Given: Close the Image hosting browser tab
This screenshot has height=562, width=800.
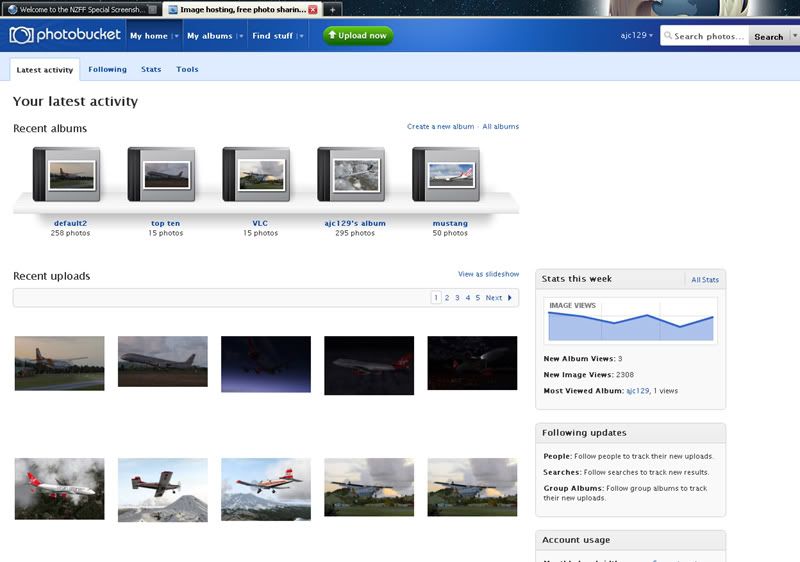Looking at the screenshot, I should coord(313,9).
